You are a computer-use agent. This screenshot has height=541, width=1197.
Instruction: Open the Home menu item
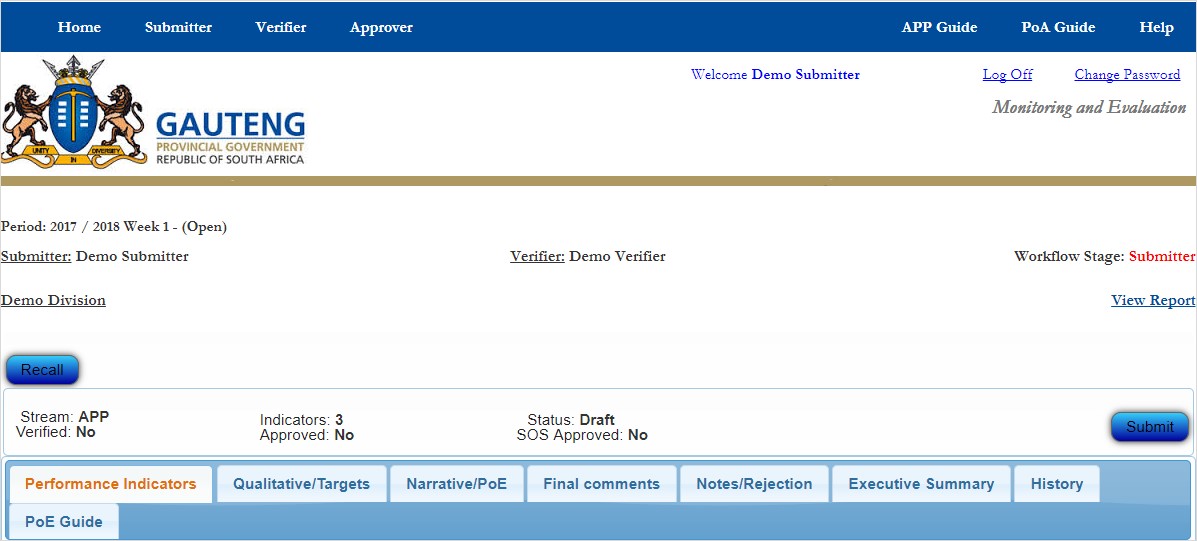pos(79,27)
